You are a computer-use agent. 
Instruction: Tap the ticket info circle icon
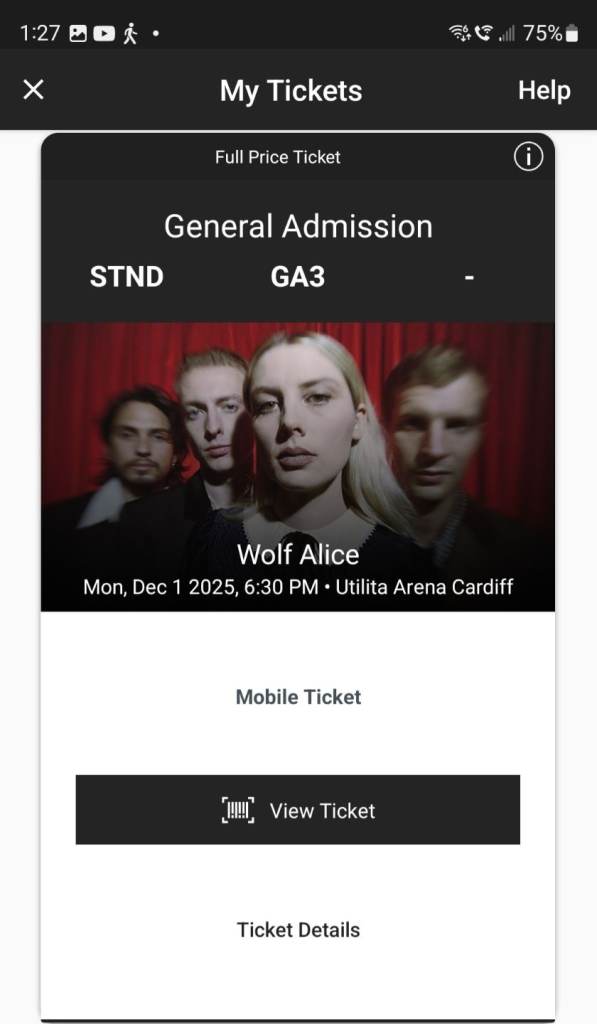[x=528, y=157]
